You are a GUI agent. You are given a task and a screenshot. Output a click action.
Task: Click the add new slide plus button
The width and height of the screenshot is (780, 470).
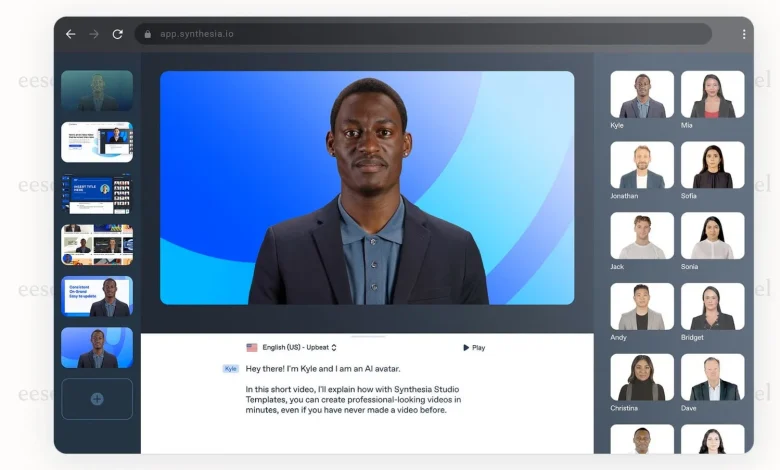pos(97,399)
